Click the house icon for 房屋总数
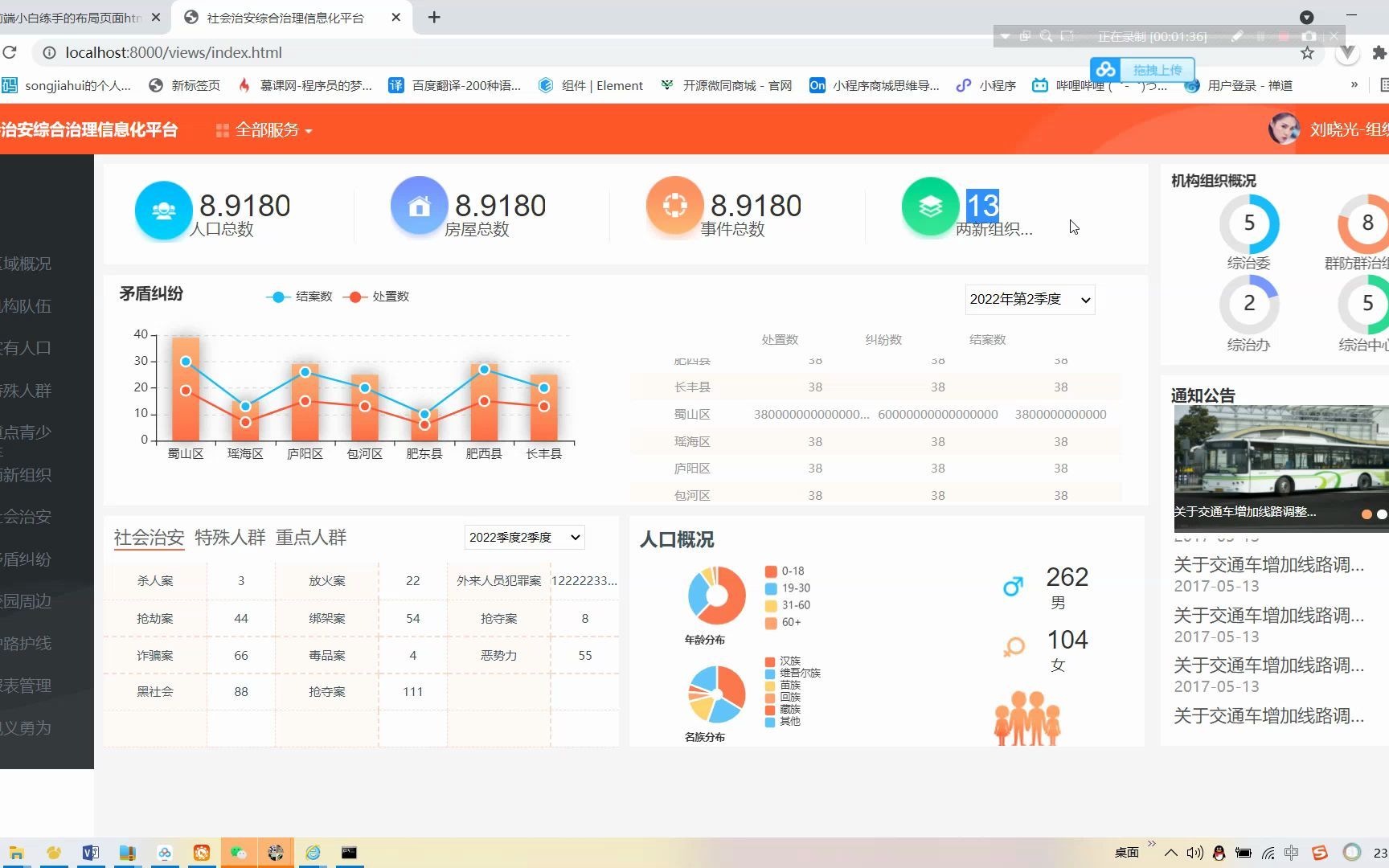 tap(419, 207)
